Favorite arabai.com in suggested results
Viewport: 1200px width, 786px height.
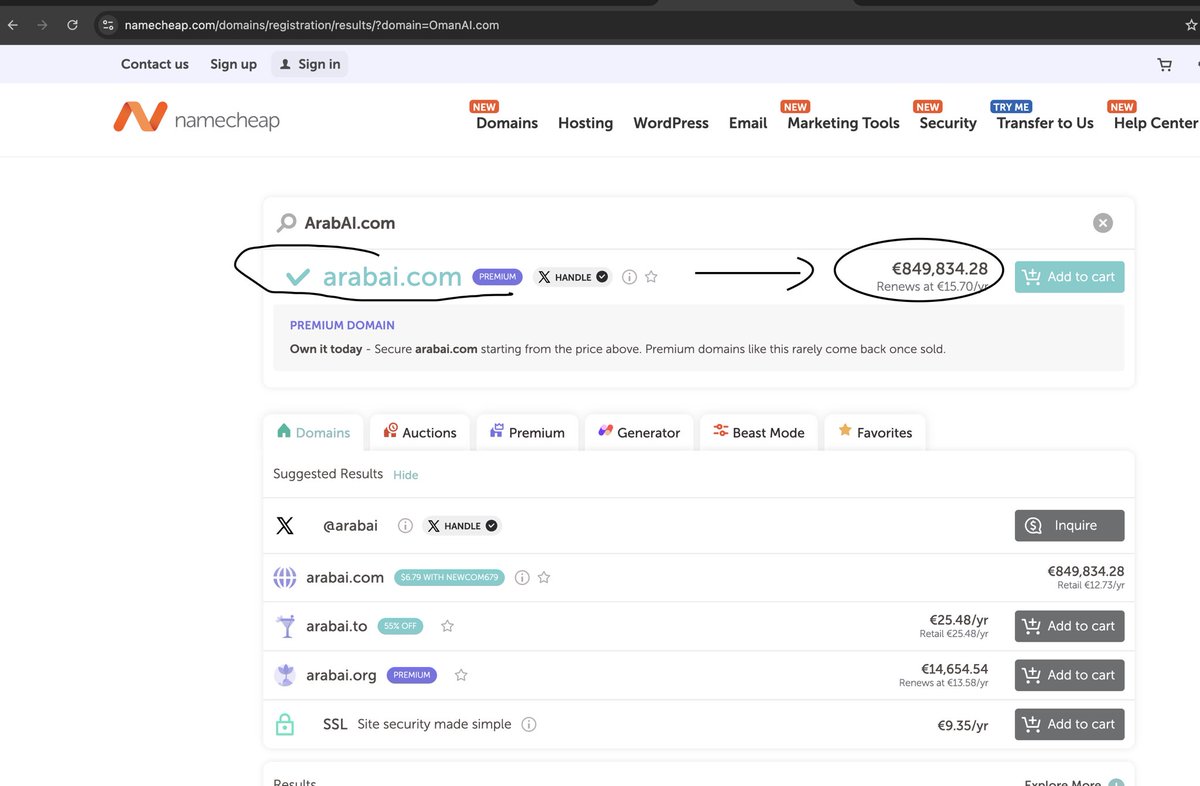(x=544, y=577)
